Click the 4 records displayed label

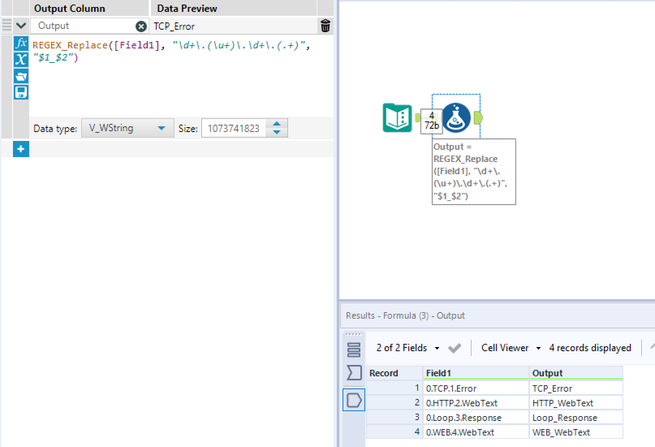click(590, 348)
